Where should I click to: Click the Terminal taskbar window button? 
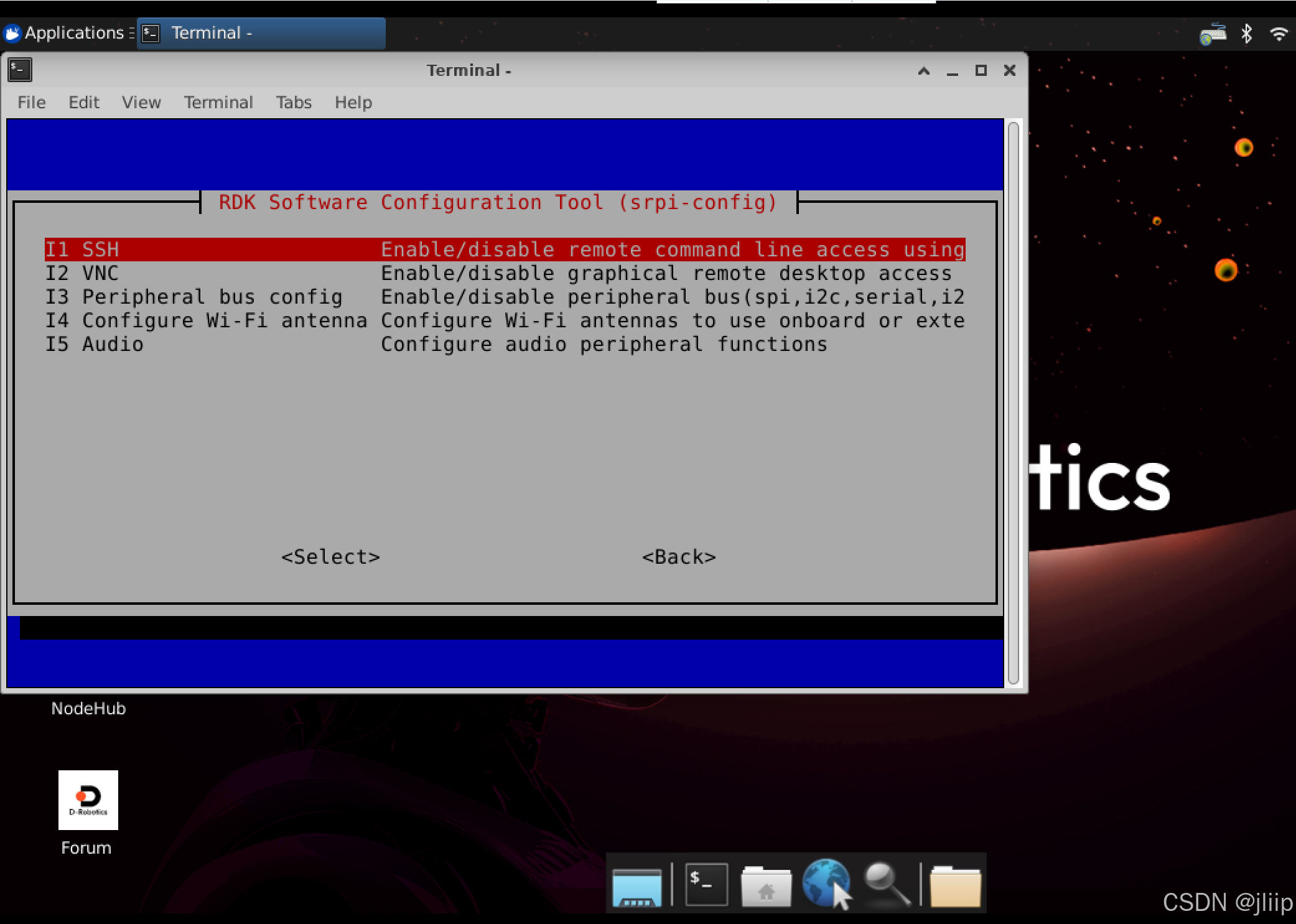point(261,33)
